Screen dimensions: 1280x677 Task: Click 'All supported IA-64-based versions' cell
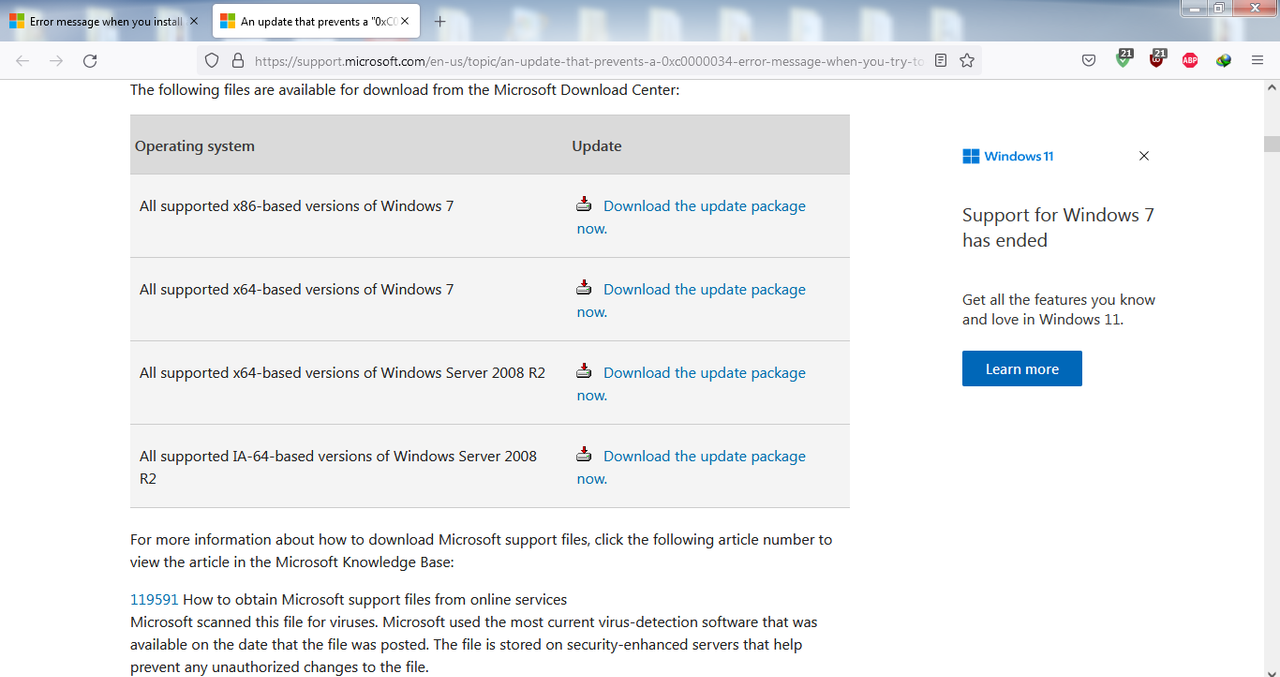338,467
